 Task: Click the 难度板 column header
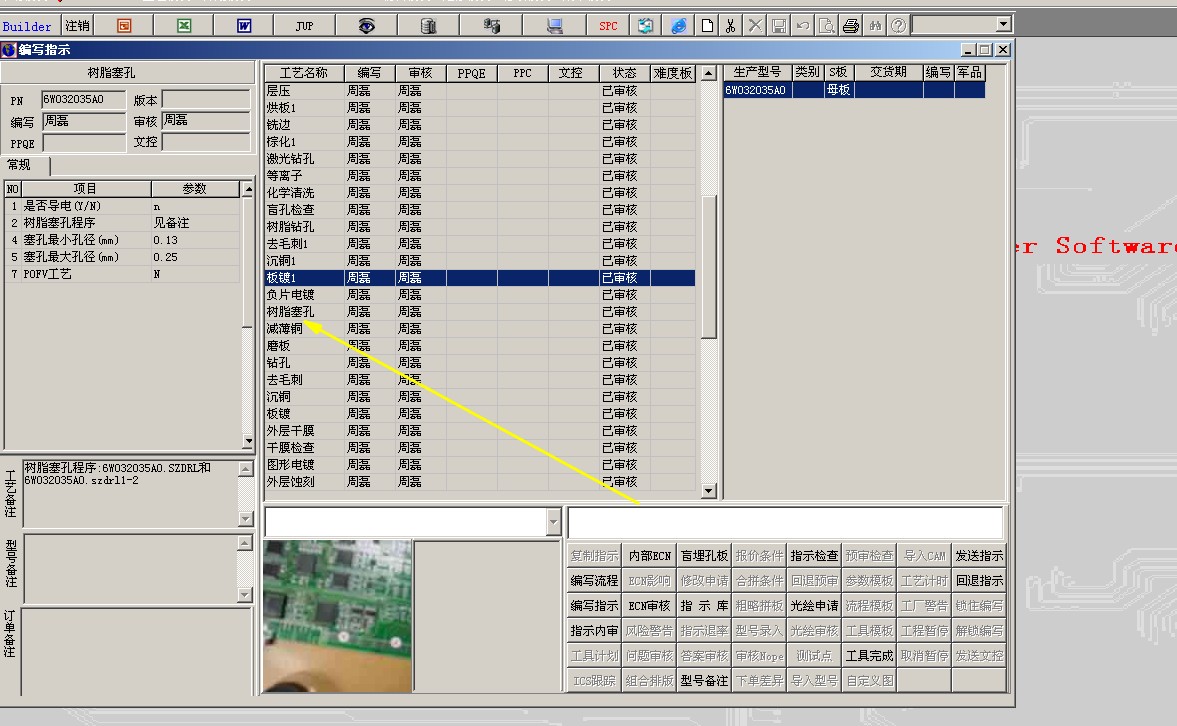click(673, 73)
